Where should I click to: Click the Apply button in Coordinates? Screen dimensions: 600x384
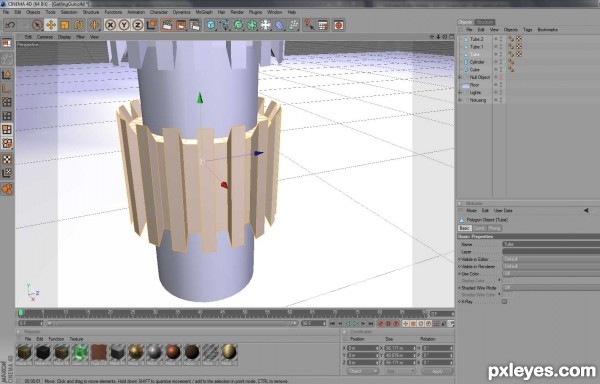click(437, 371)
